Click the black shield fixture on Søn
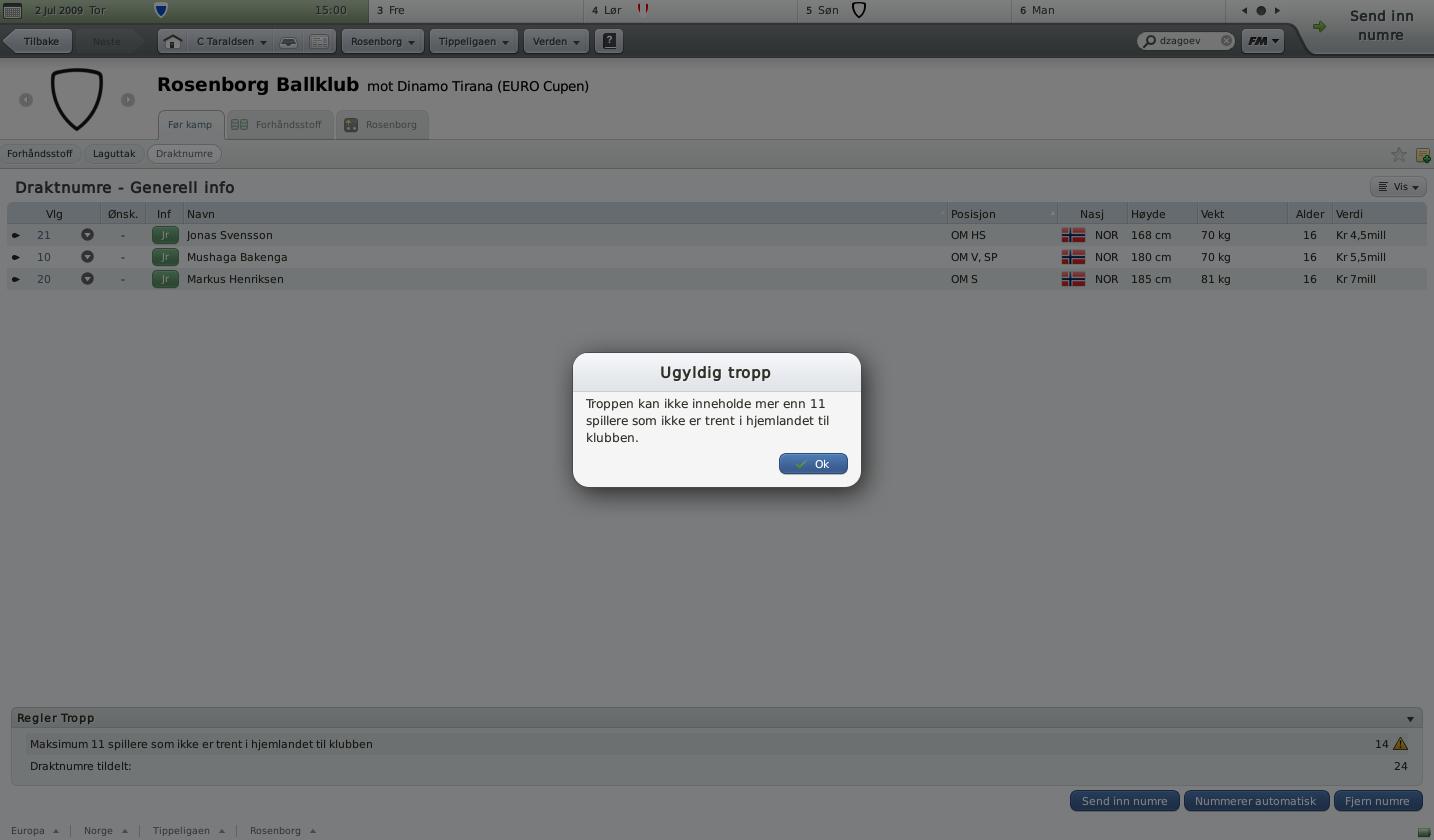The height and width of the screenshot is (840, 1434). [858, 10]
